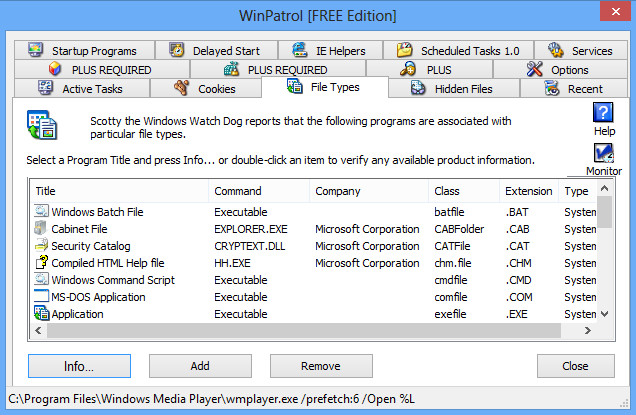Click the Compiled HTML Help file icon
The width and height of the screenshot is (636, 415).
(x=41, y=262)
